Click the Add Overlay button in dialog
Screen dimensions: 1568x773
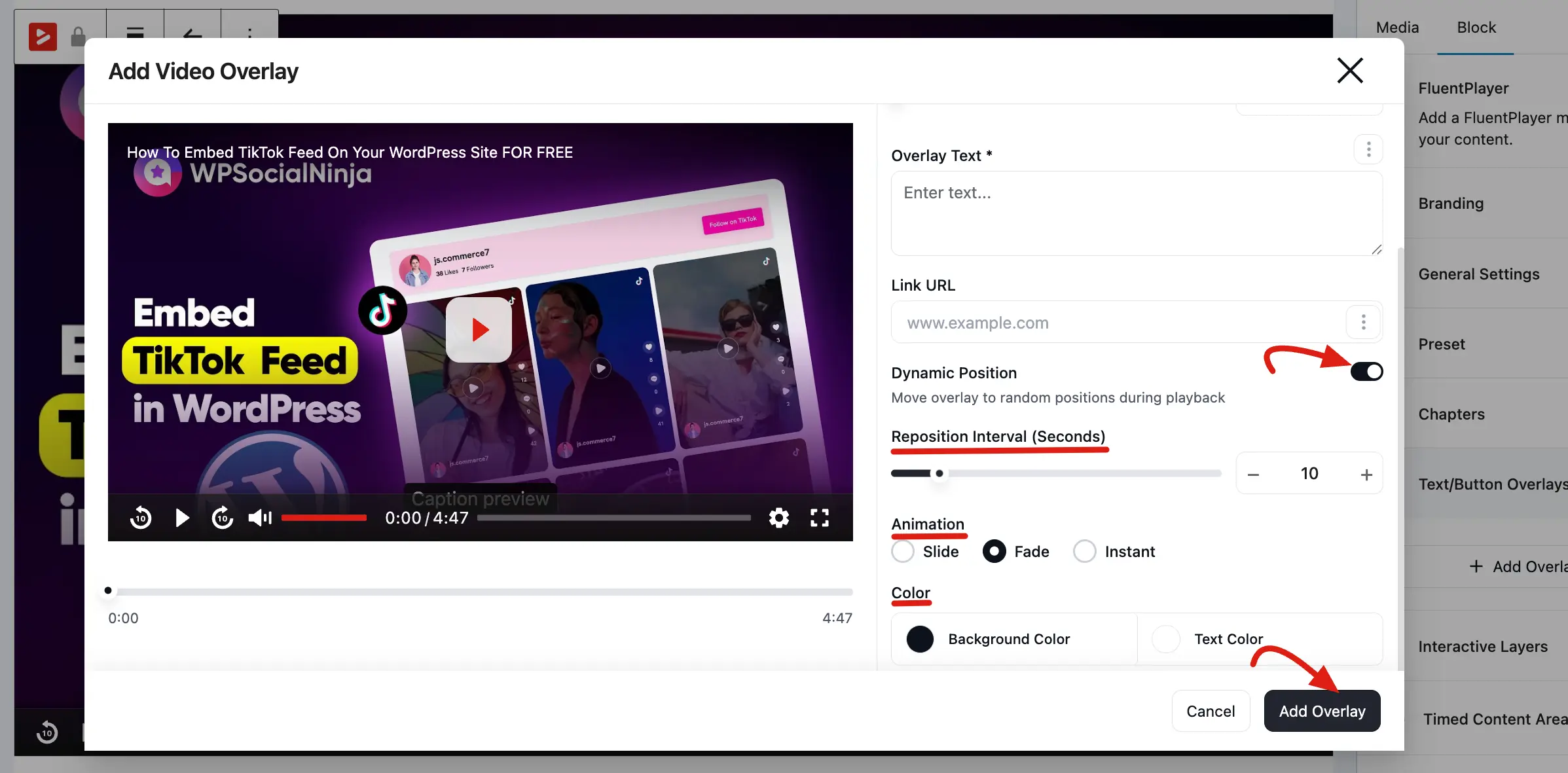coord(1322,711)
